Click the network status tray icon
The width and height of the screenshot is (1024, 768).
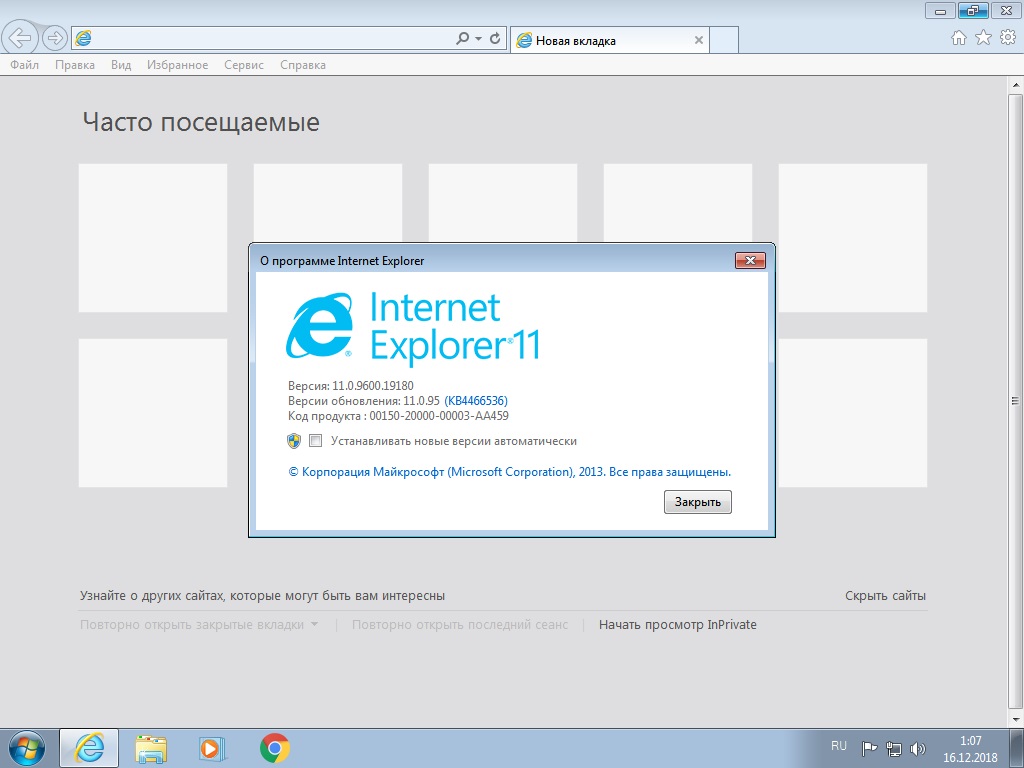coord(893,748)
